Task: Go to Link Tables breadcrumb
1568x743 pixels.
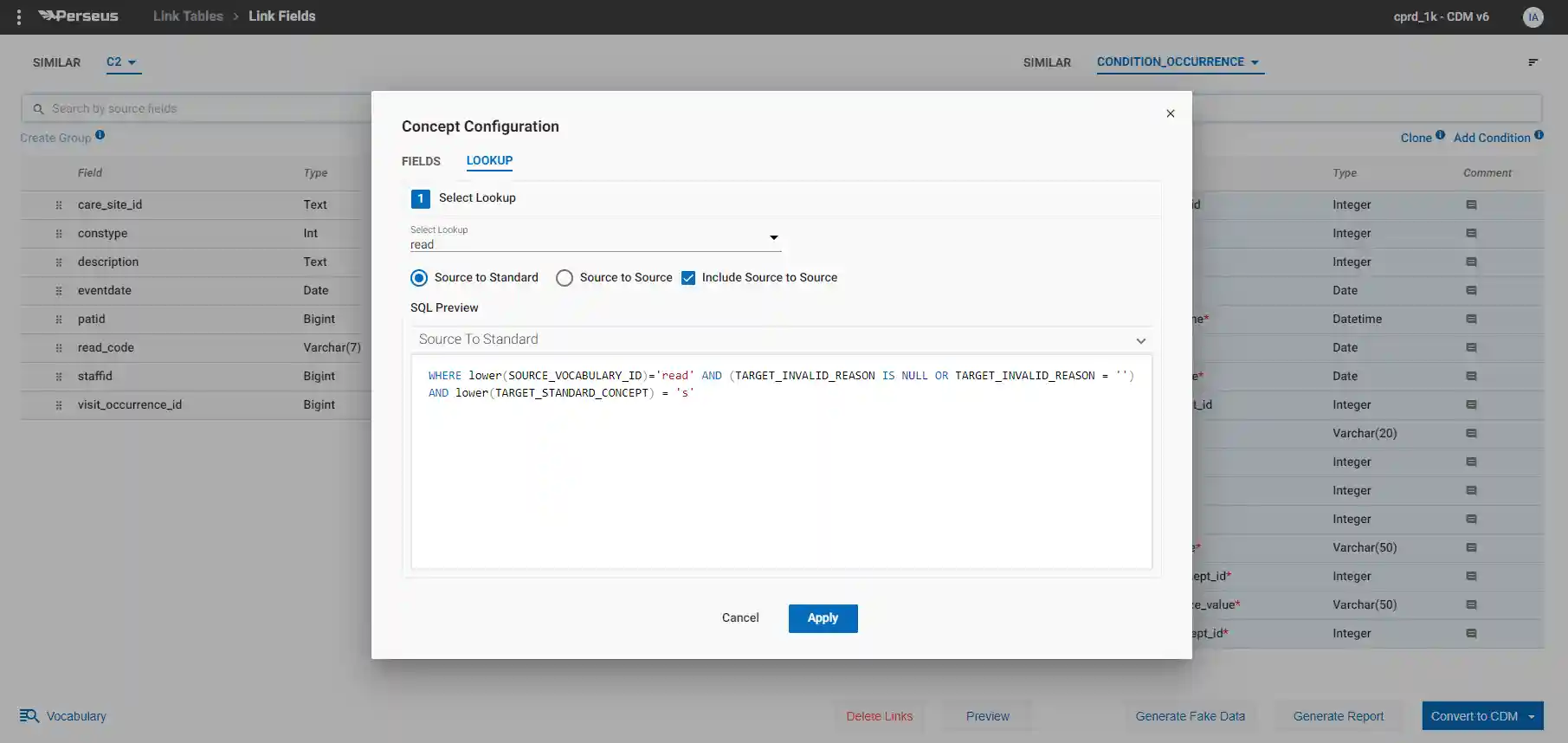Action: point(188,16)
